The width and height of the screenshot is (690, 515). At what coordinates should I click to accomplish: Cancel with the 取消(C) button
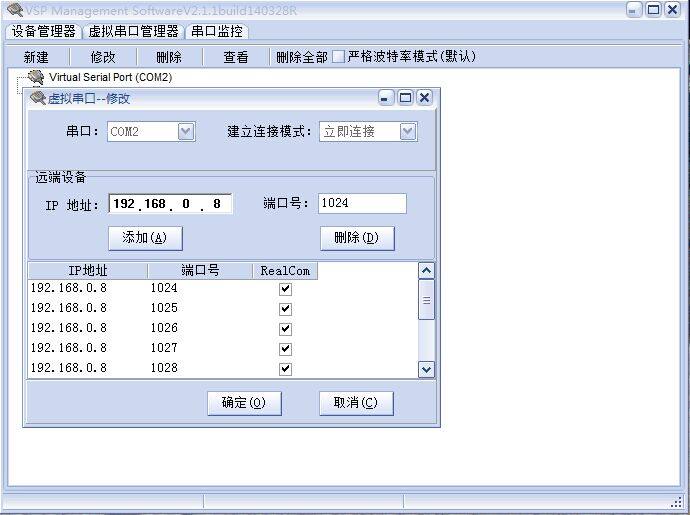coord(356,403)
